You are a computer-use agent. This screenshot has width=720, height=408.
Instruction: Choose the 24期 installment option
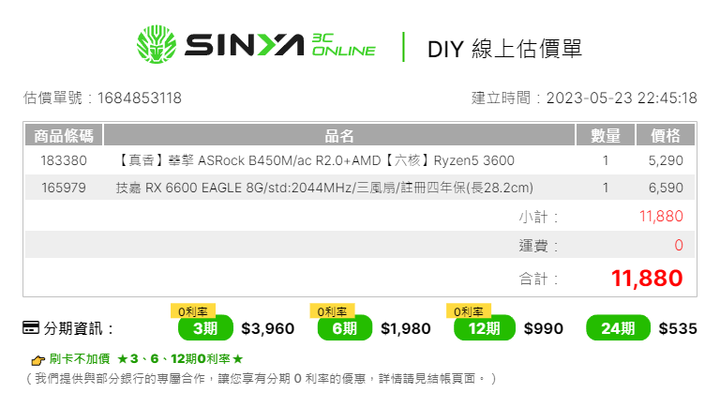(618, 328)
